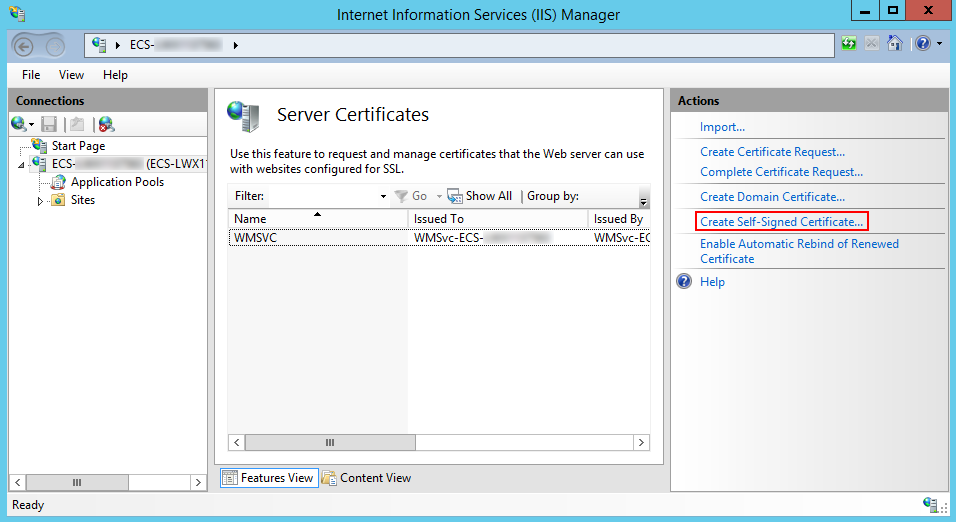Viewport: 956px width, 522px height.
Task: Click the Up folder icon in Connections toolbar
Action: 77,124
